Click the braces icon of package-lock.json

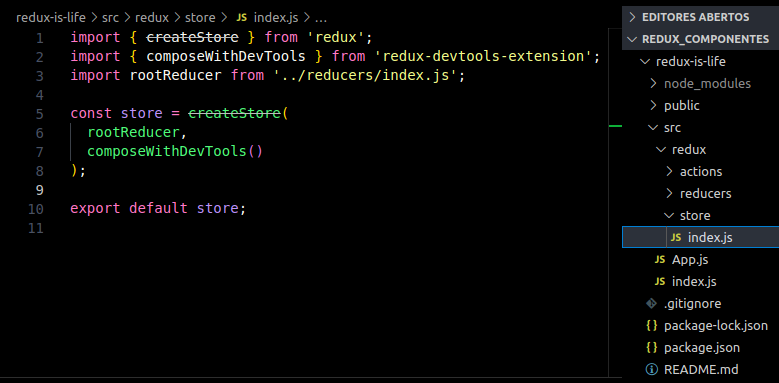[651, 325]
